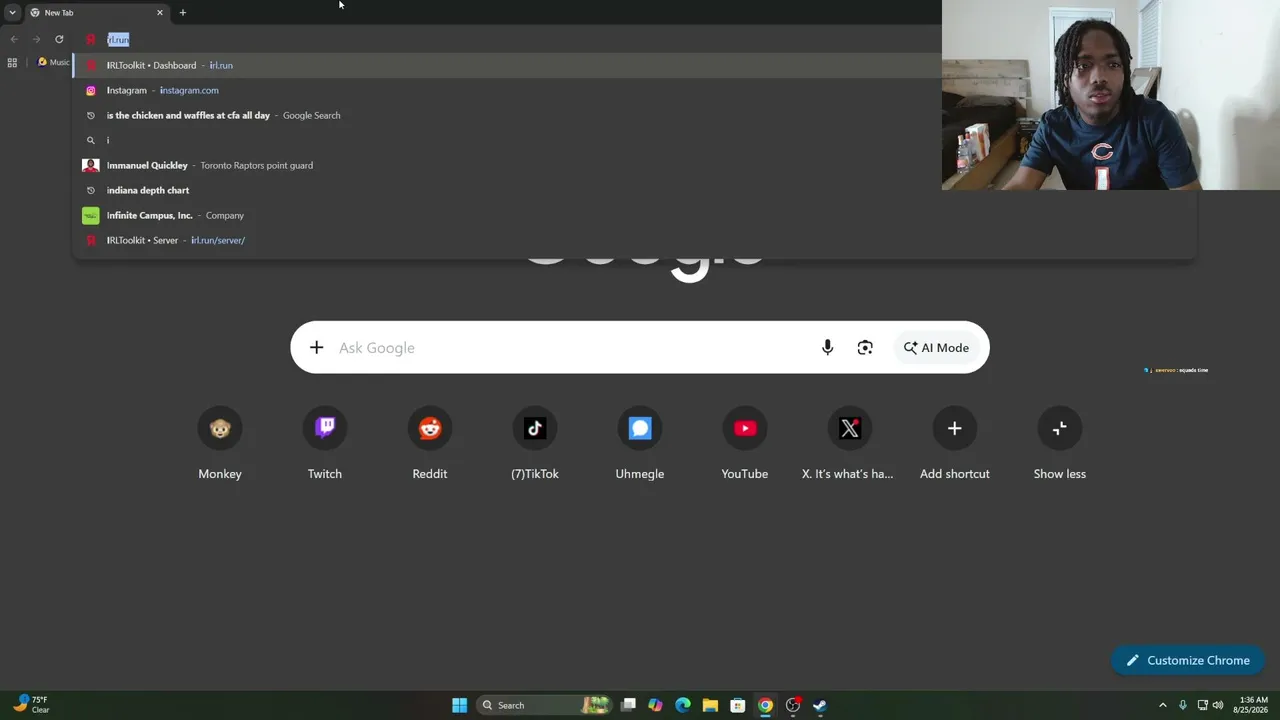Image resolution: width=1280 pixels, height=720 pixels.
Task: Open Steam from the taskbar
Action: pos(820,705)
